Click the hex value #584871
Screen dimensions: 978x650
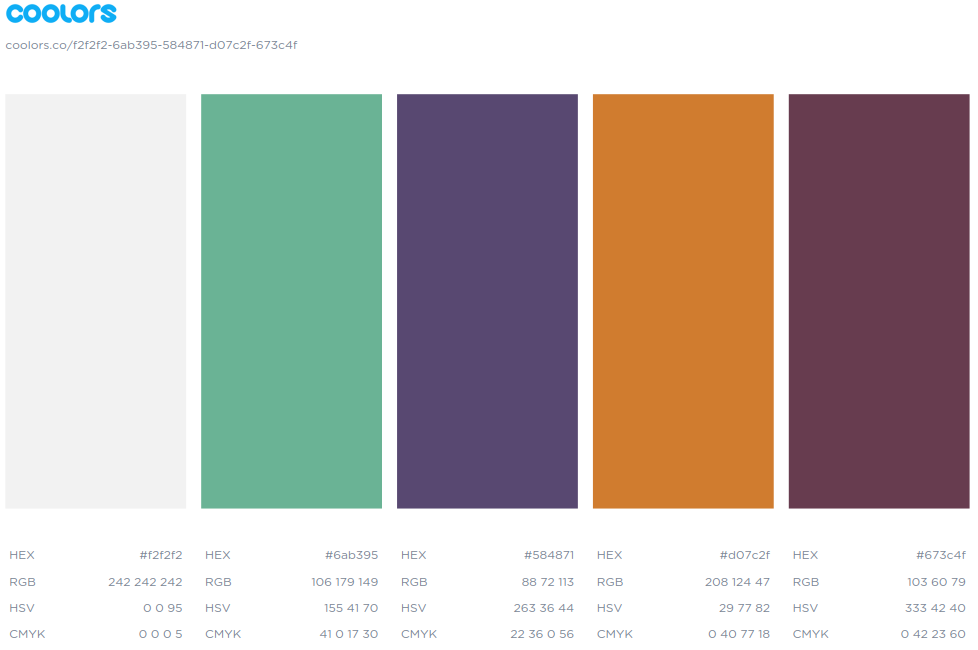(x=549, y=555)
